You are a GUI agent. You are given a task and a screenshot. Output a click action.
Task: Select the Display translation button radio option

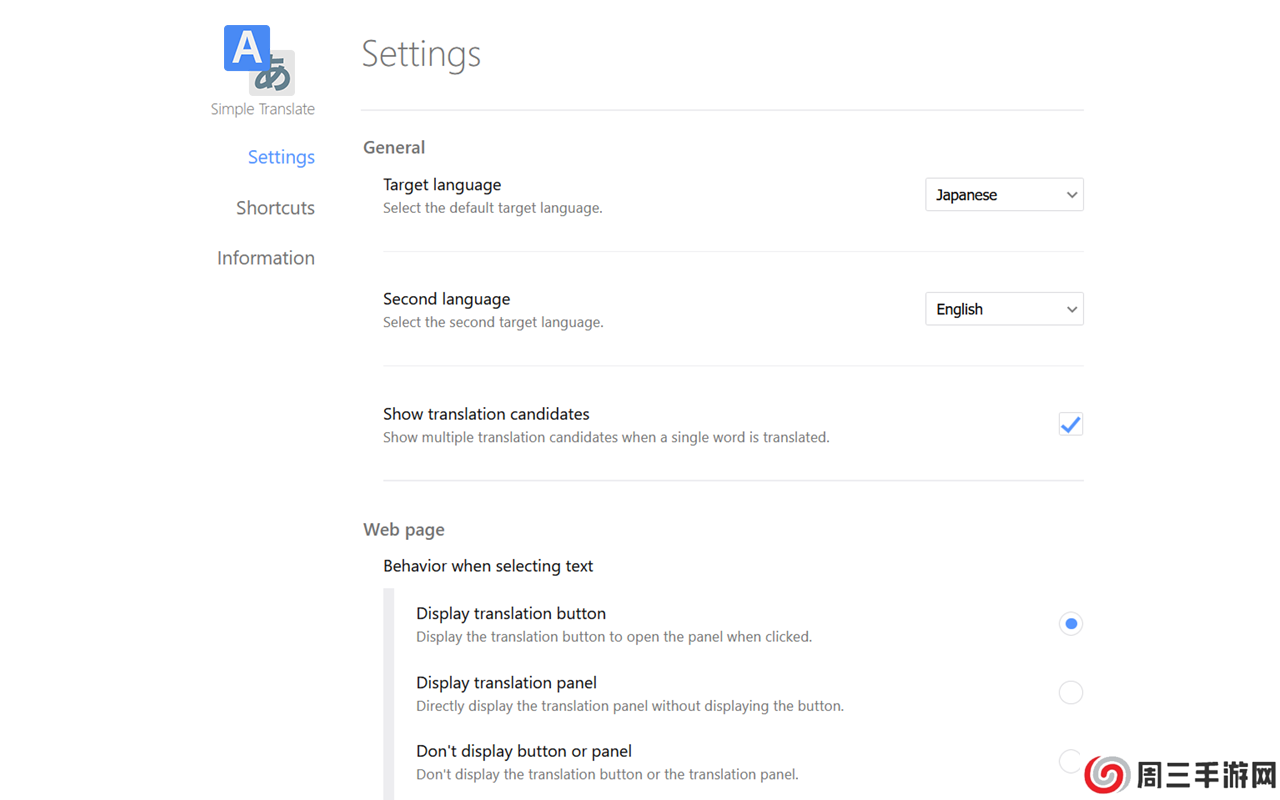(1070, 623)
